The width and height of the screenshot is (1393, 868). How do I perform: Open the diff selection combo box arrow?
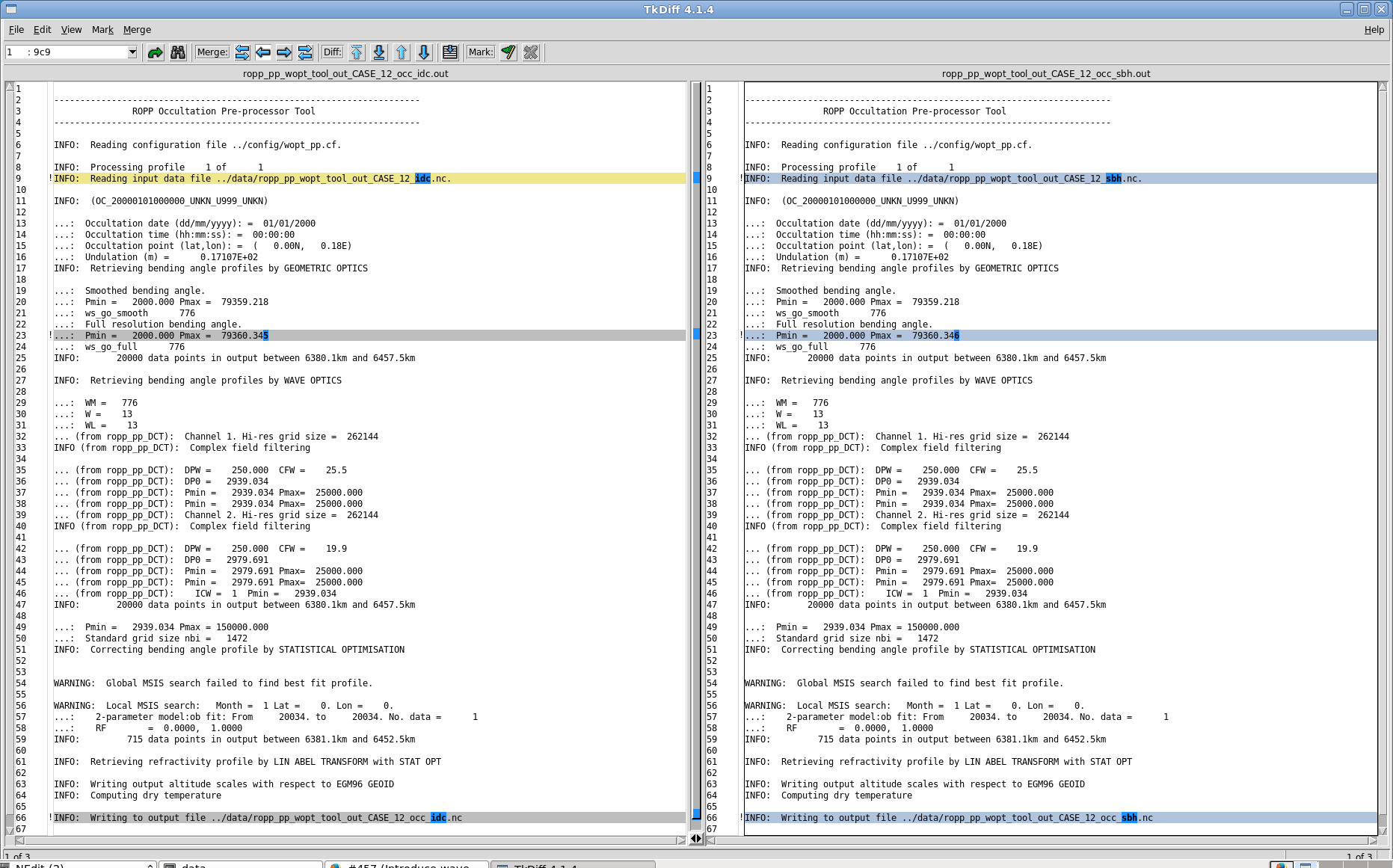tap(132, 52)
